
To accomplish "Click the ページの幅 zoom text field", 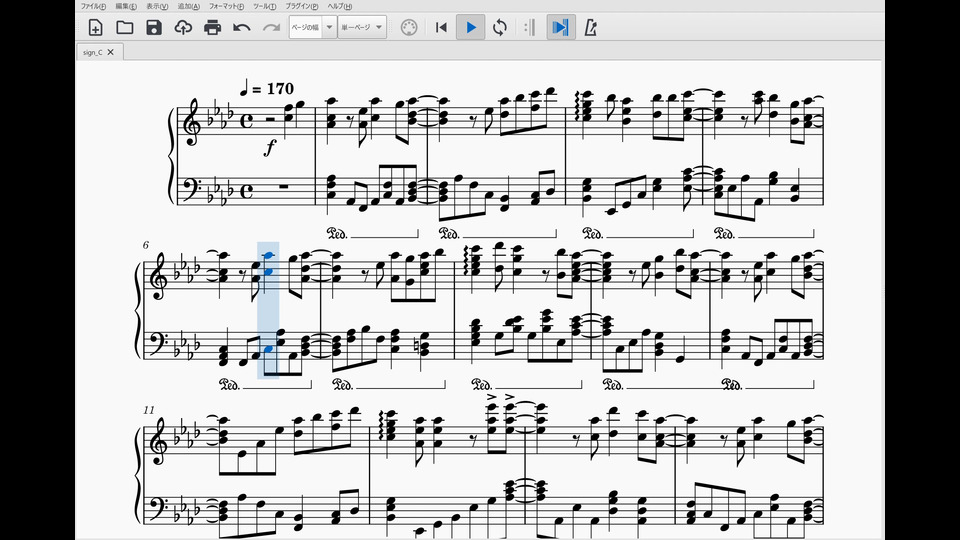I will coord(306,28).
